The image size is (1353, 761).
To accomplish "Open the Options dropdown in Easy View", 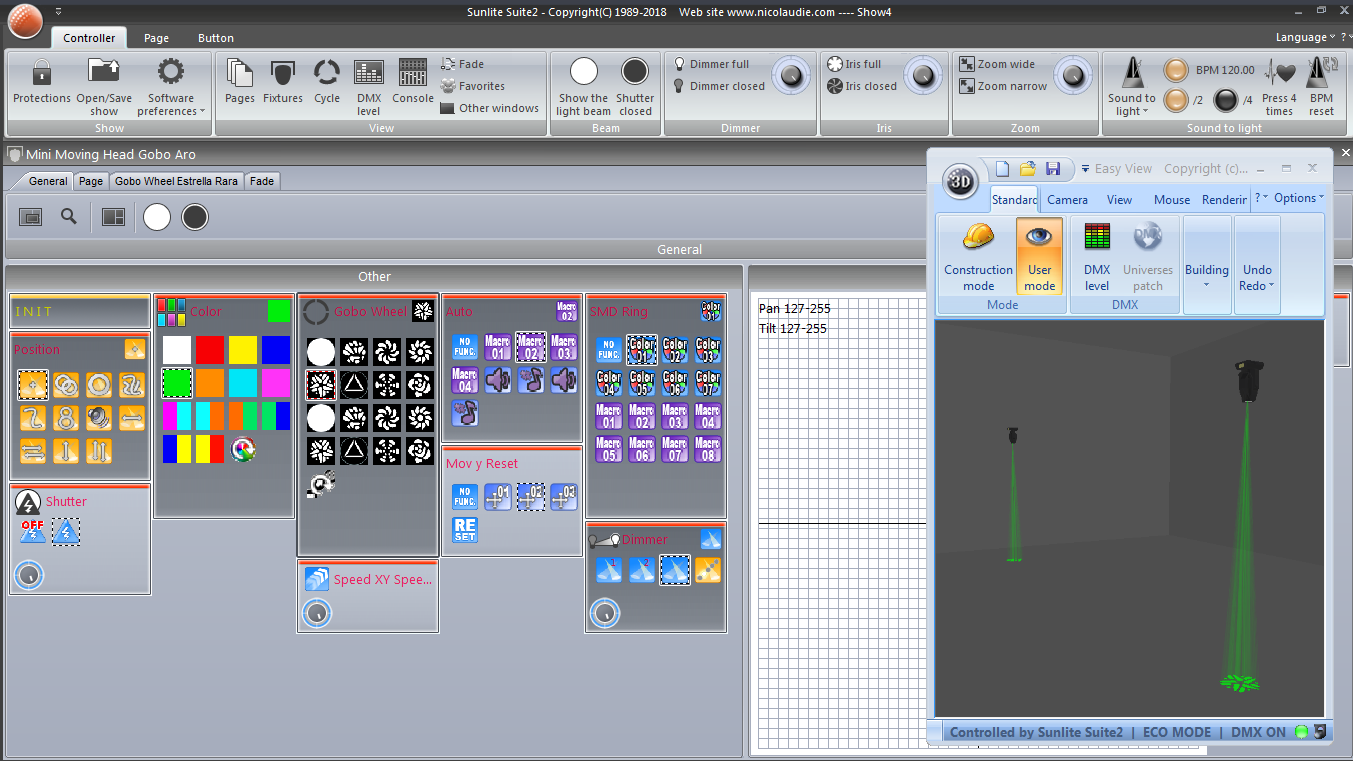I will pyautogui.click(x=1299, y=198).
